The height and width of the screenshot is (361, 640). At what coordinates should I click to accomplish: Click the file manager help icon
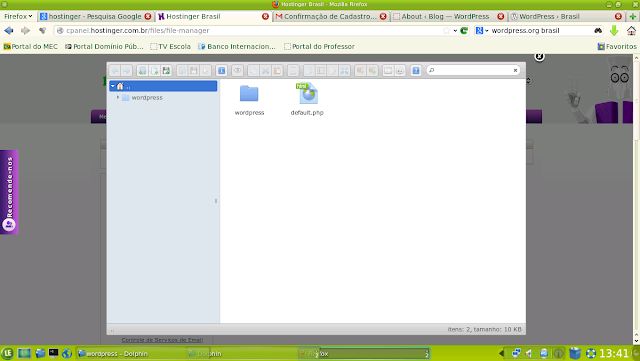[x=416, y=71]
